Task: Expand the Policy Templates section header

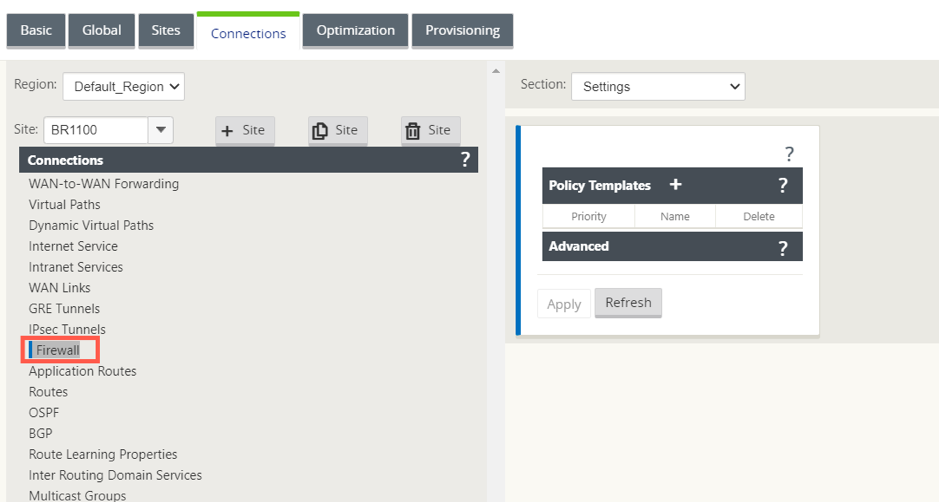Action: 672,186
